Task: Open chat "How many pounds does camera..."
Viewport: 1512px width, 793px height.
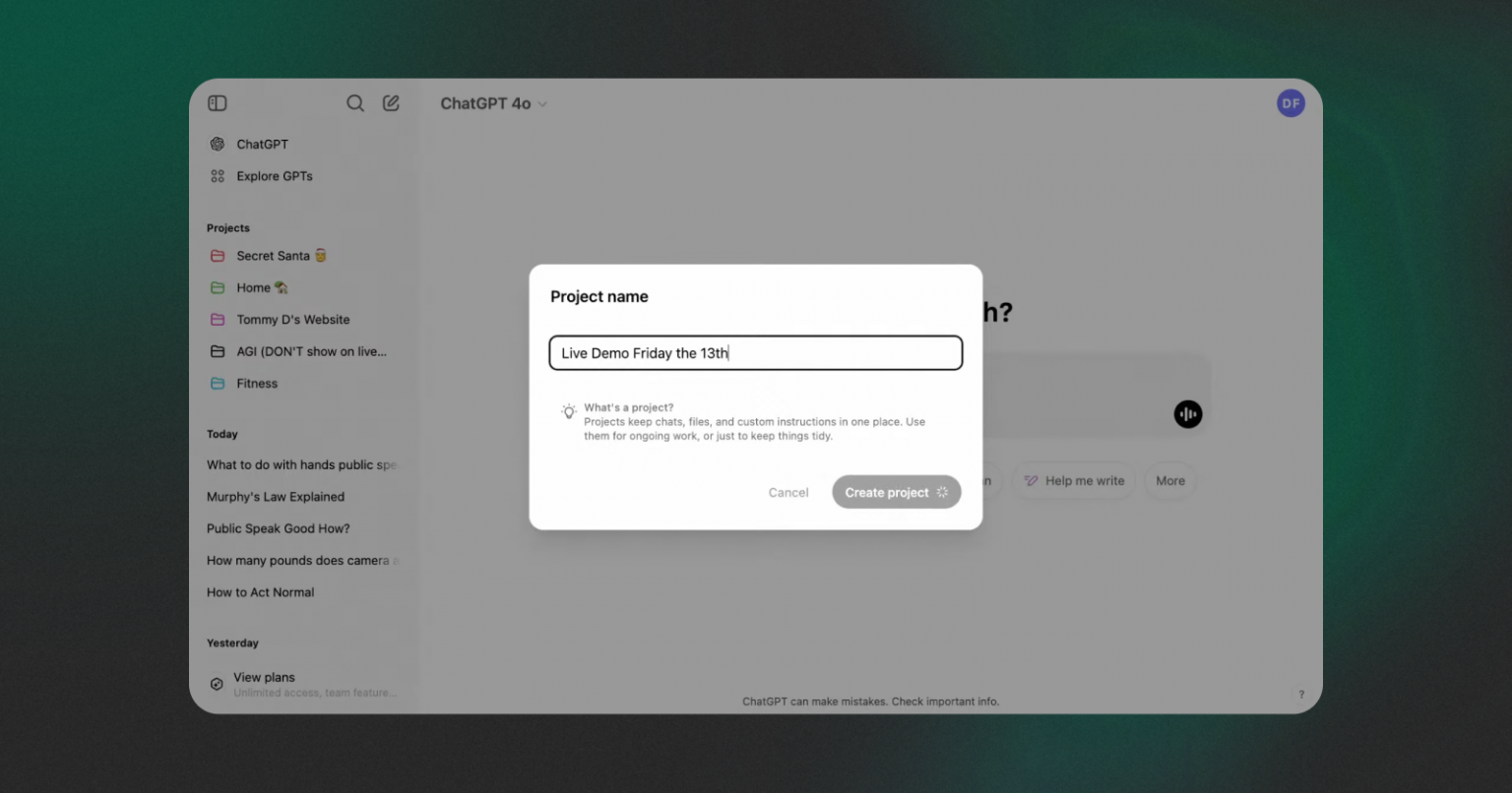Action: [x=302, y=561]
